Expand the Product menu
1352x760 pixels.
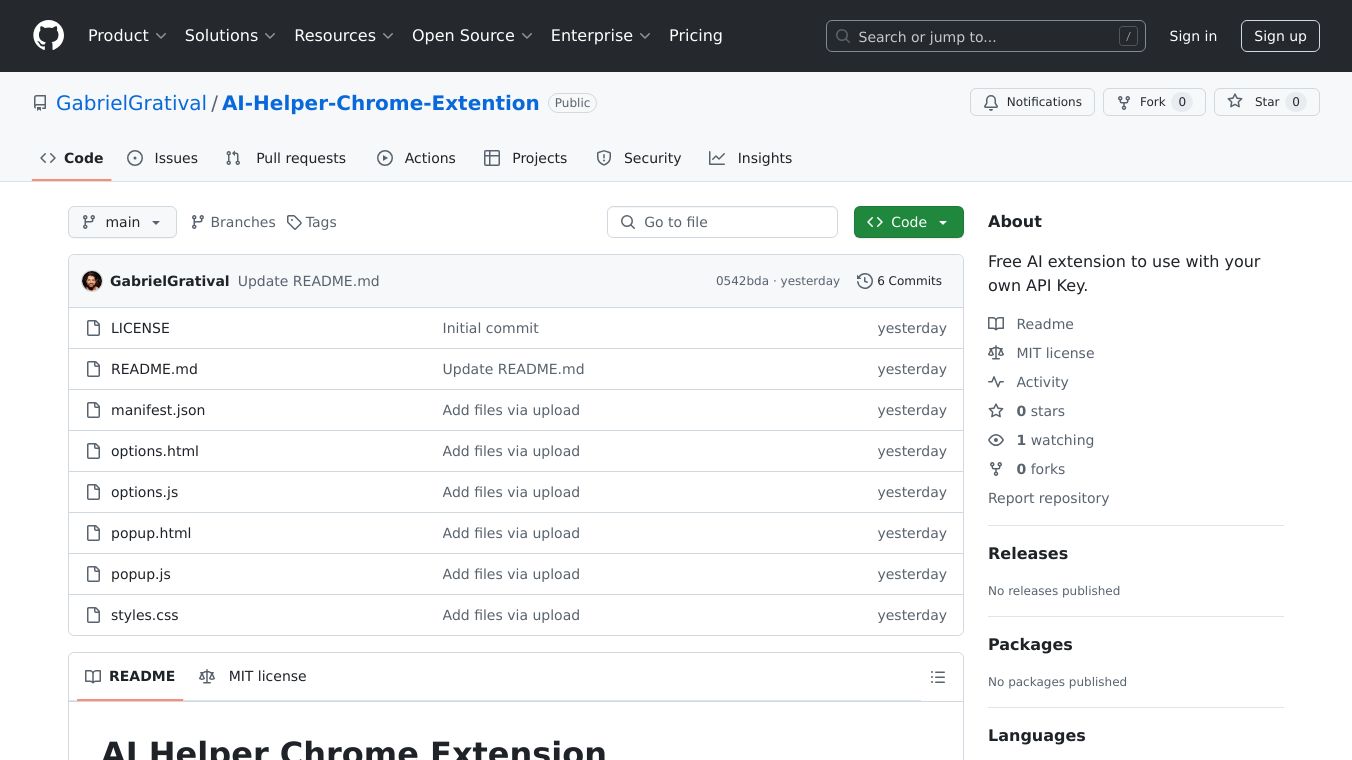(x=127, y=36)
